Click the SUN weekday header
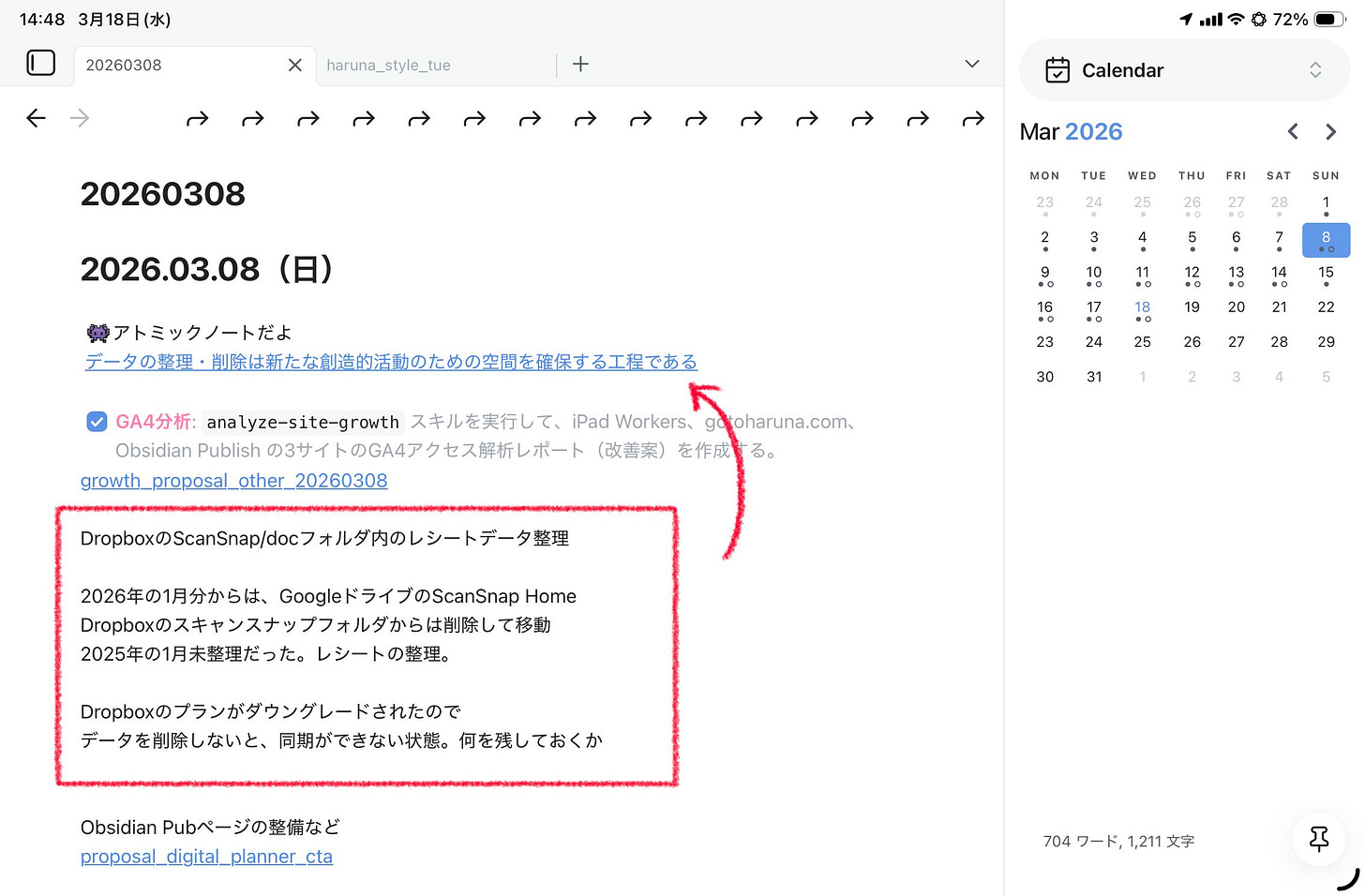The image size is (1365, 896). 1326,175
